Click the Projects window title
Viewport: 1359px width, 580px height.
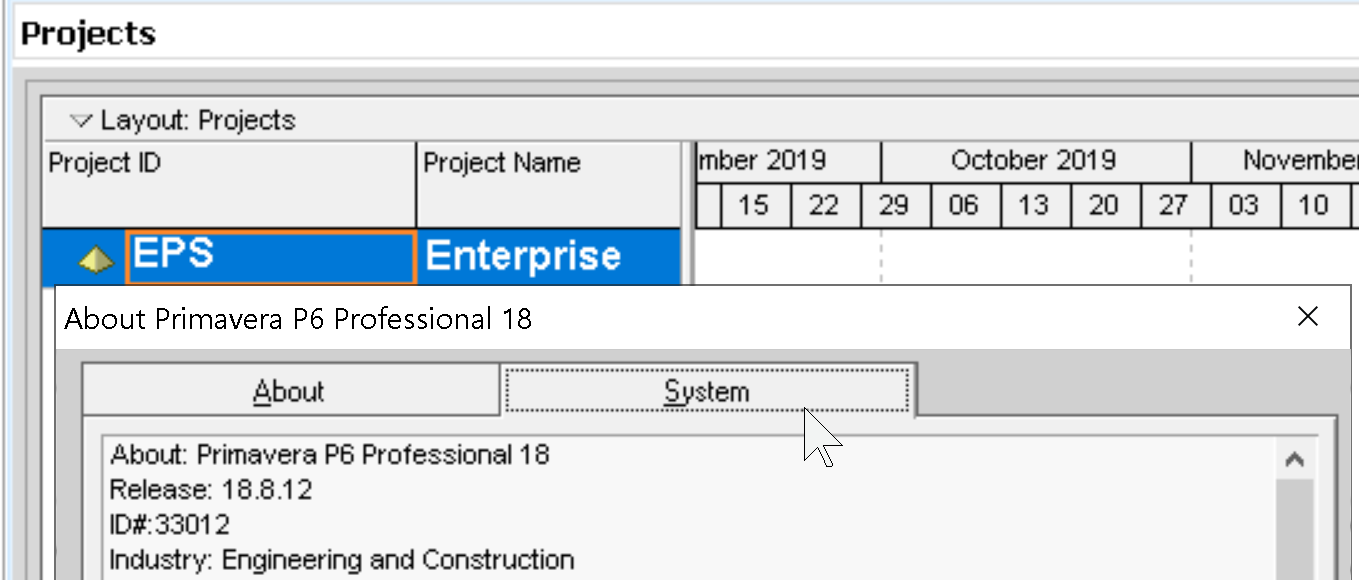coord(87,32)
